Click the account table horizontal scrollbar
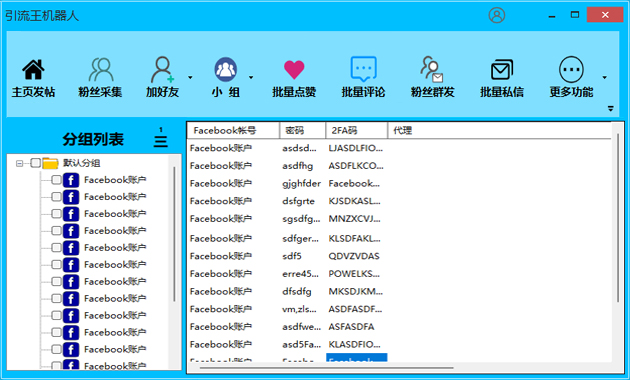 [x=326, y=367]
